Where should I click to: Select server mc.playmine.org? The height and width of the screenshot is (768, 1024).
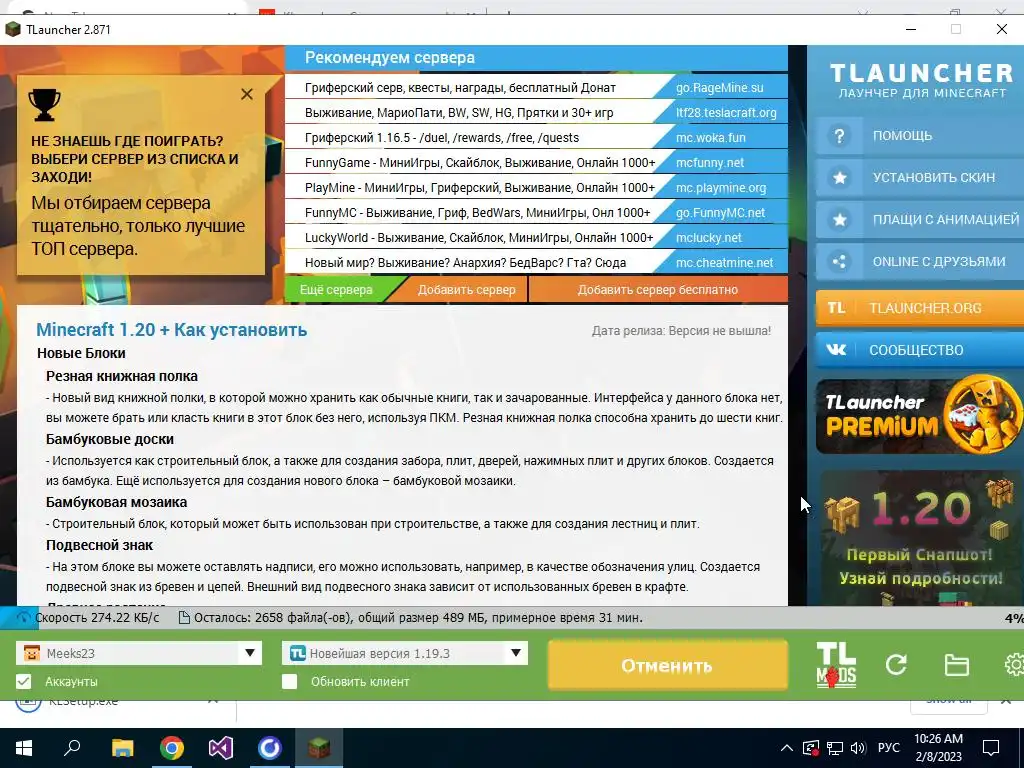pyautogui.click(x=721, y=187)
